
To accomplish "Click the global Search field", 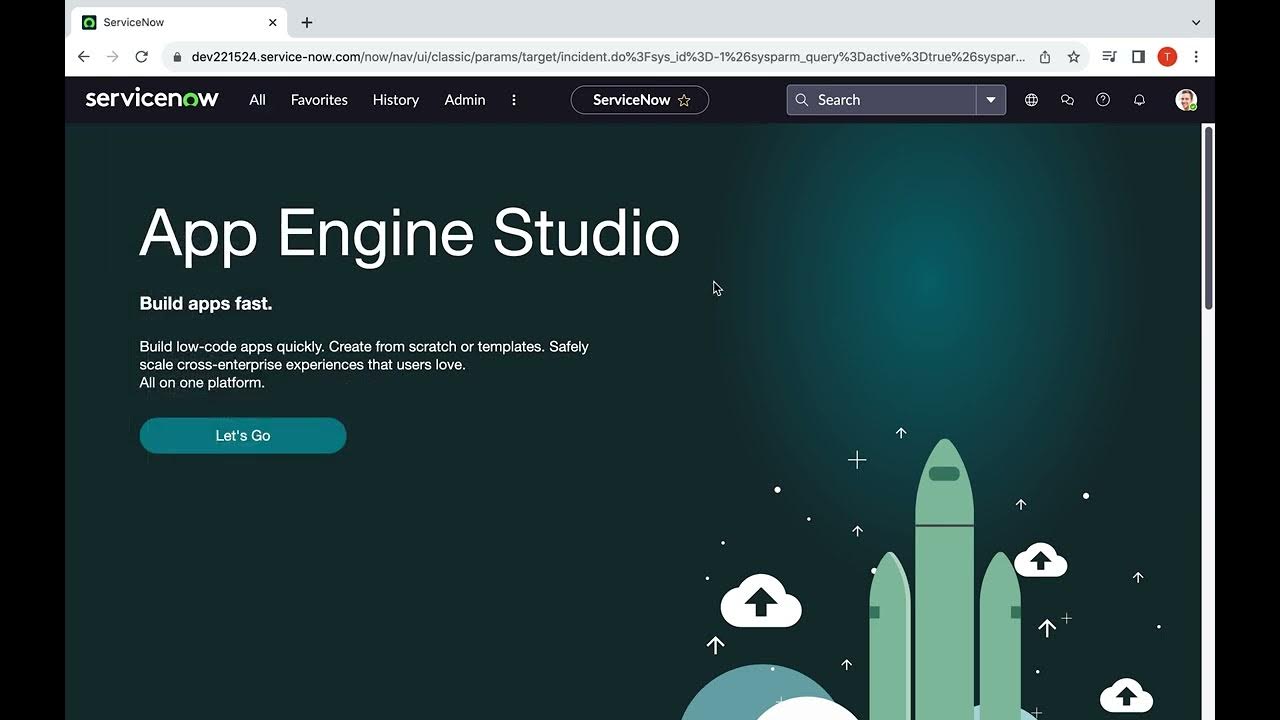I will [881, 100].
